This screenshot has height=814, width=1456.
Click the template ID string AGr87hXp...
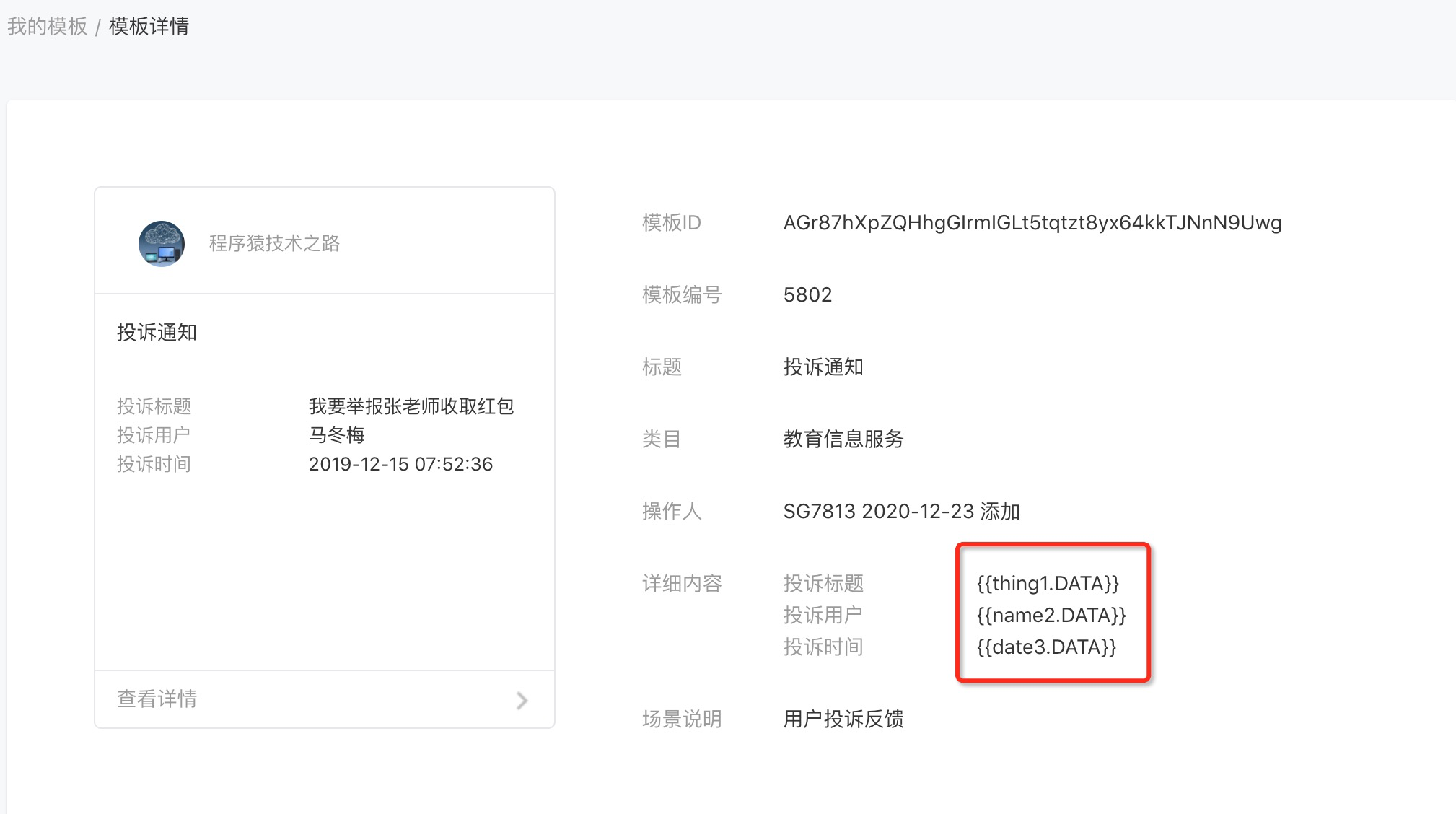click(1032, 223)
